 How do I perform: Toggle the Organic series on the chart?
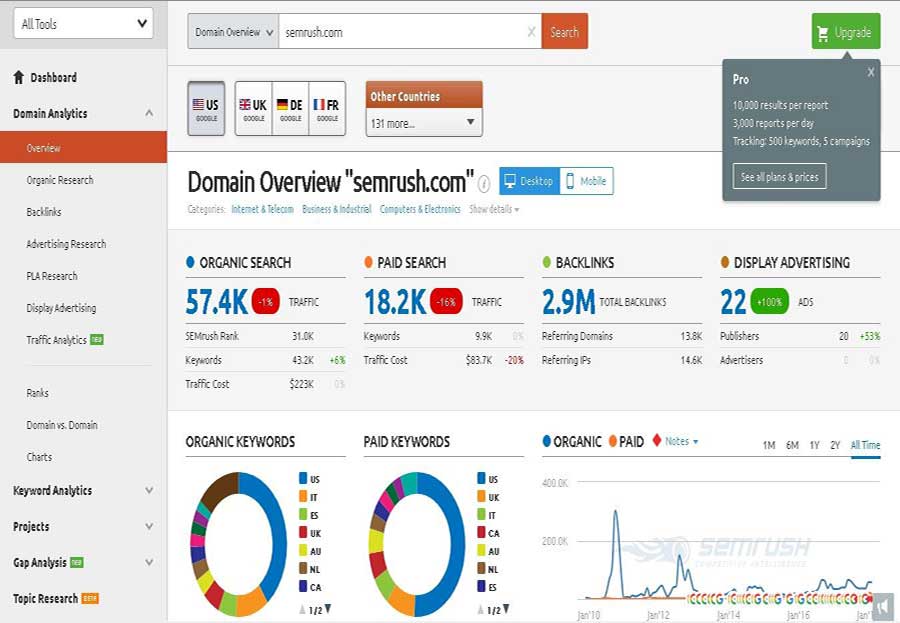coord(572,441)
